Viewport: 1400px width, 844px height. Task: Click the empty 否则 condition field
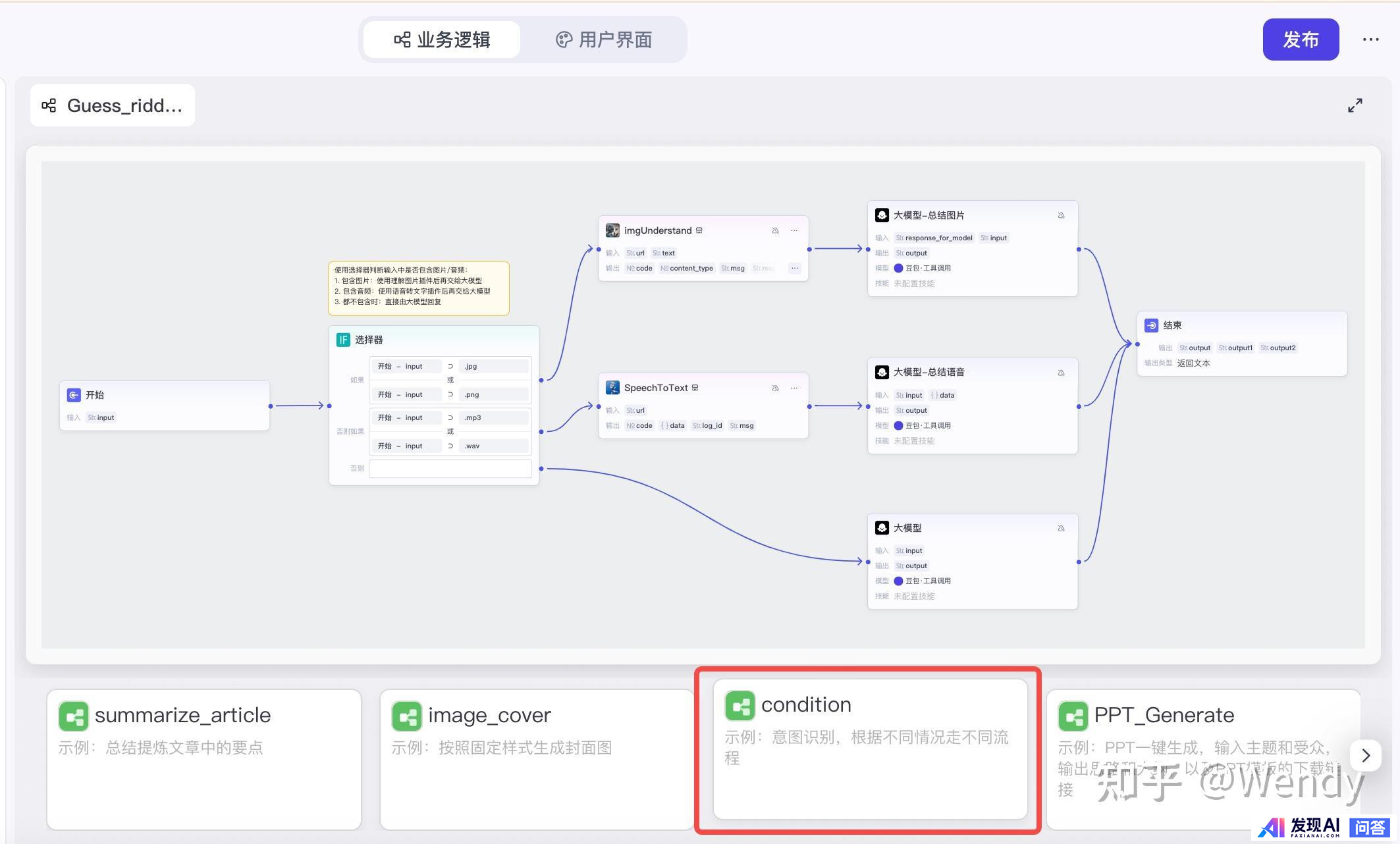450,468
